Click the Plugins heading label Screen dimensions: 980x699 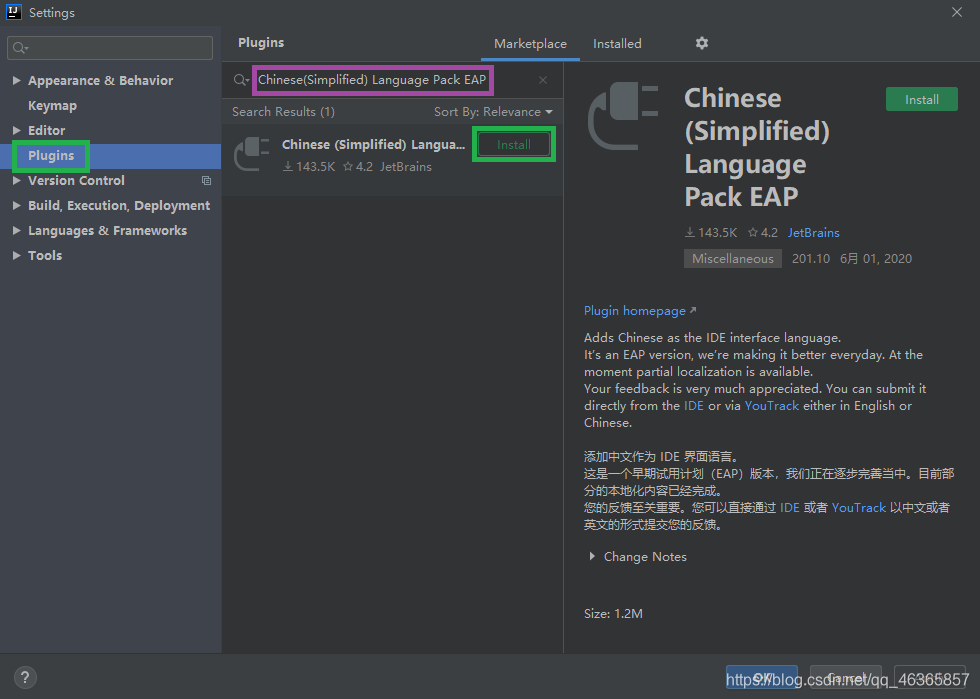pos(261,43)
